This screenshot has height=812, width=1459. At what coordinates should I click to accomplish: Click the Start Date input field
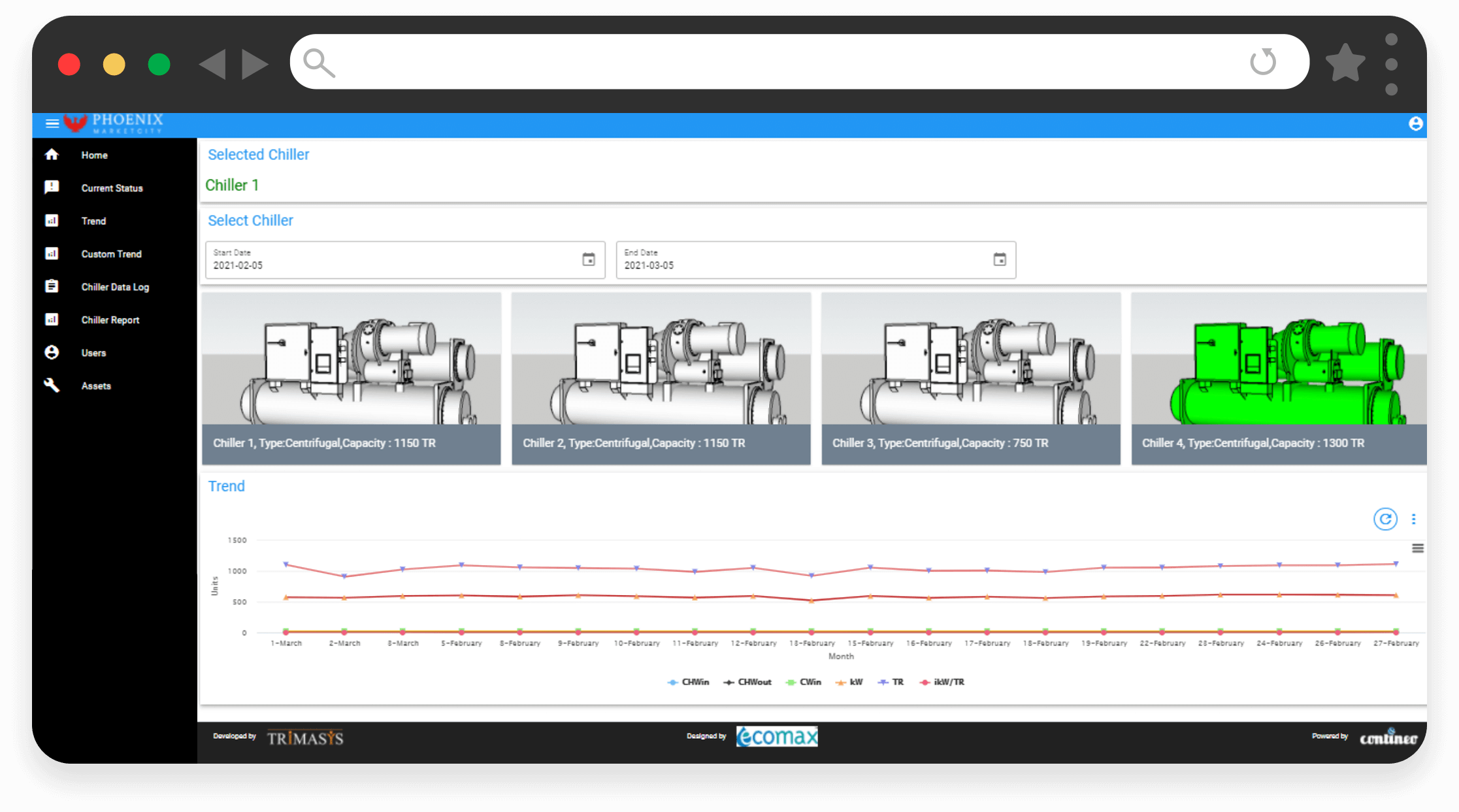tap(405, 260)
